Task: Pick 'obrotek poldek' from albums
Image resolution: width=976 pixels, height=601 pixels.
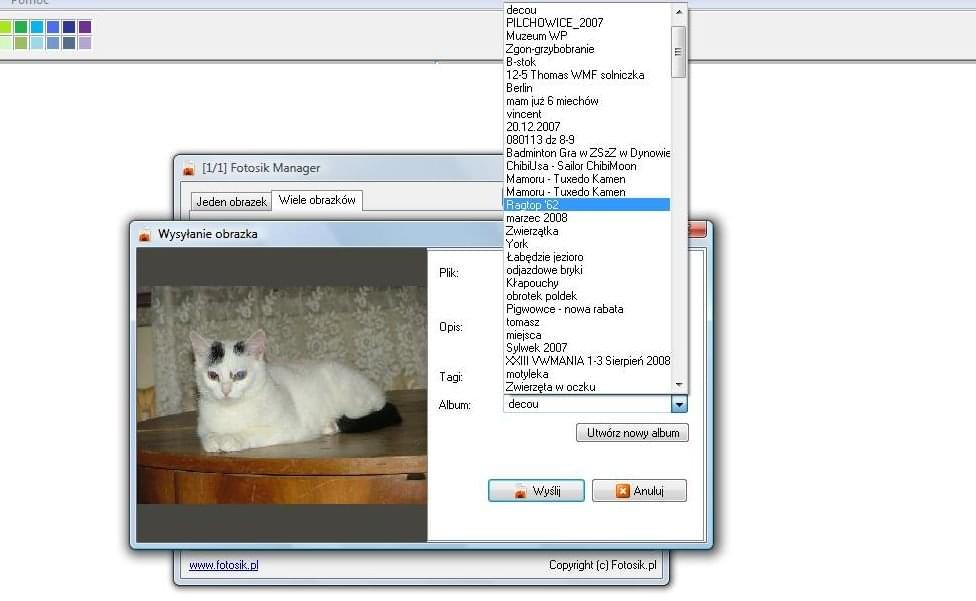Action: pos(586,296)
